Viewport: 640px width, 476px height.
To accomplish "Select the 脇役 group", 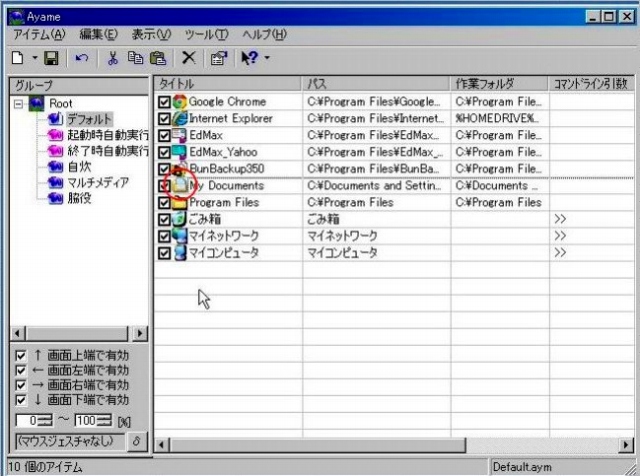I will (x=80, y=198).
